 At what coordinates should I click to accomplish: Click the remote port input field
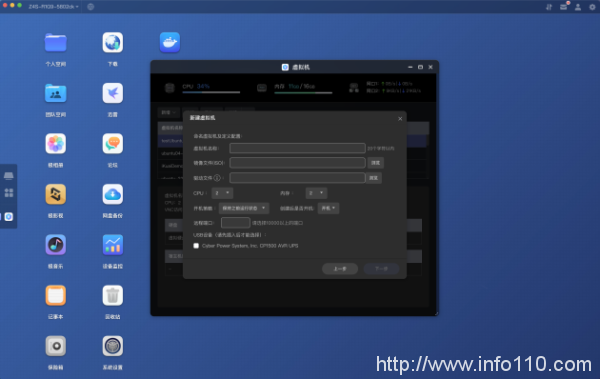pos(235,222)
